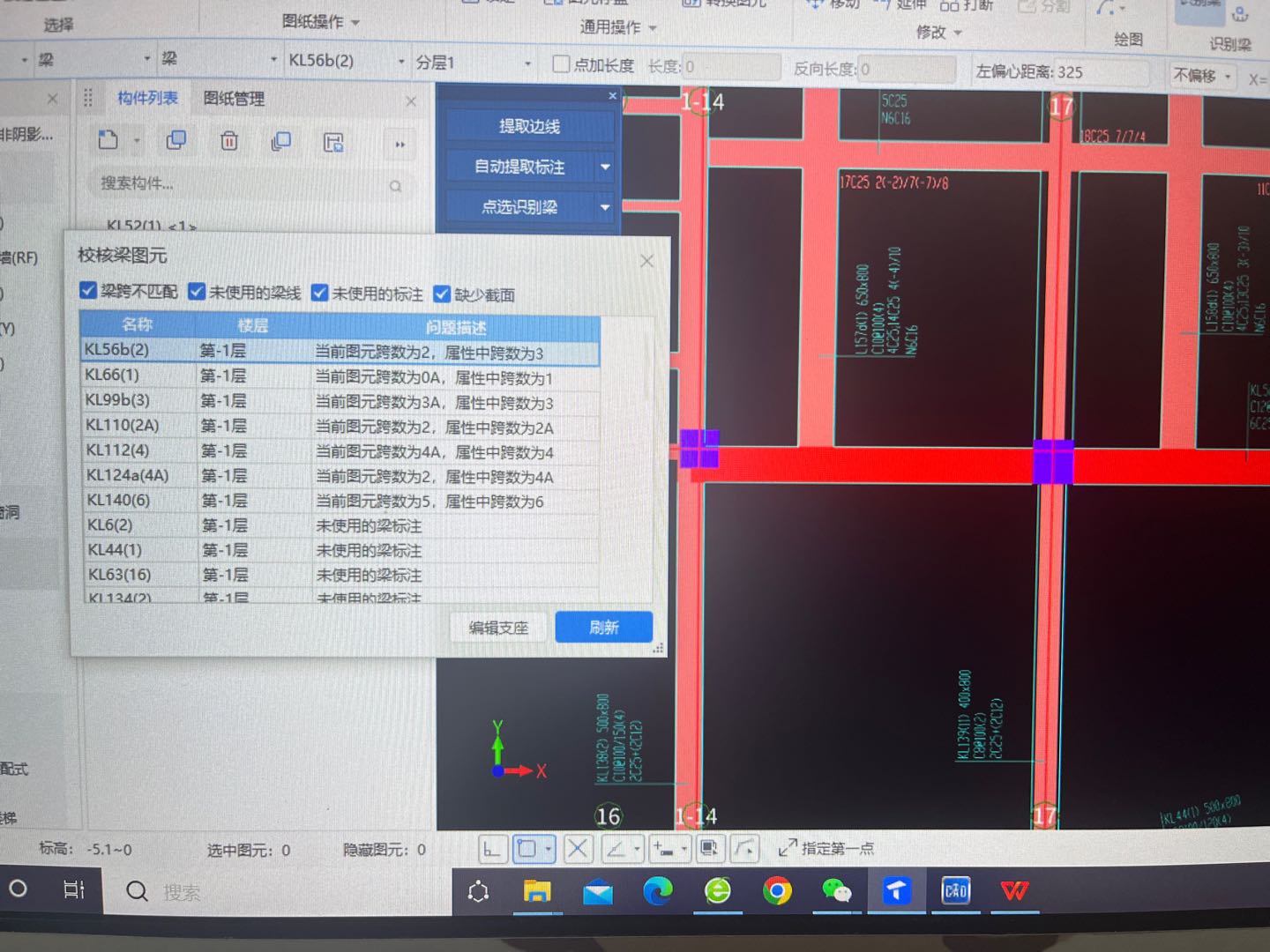Switch to the 构件列表 tab
Screen dimensions: 1270x952
pos(147,98)
